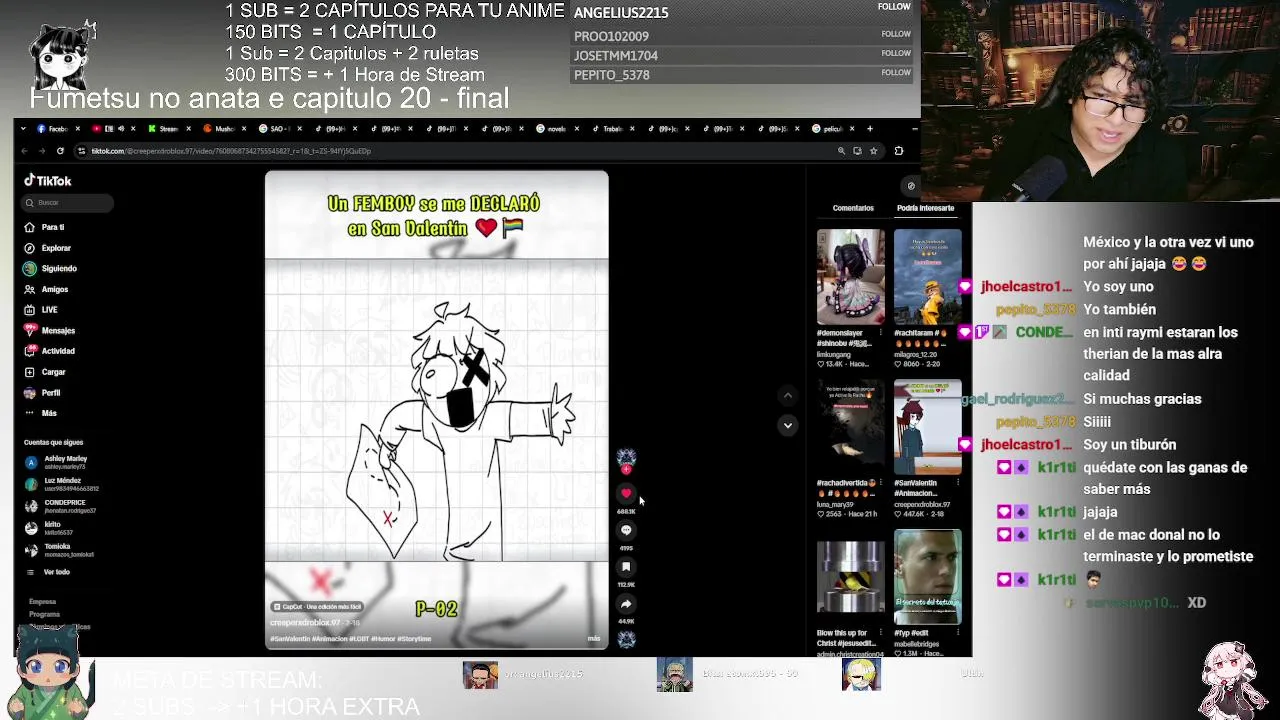
Task: Go to next video with down chevron
Action: (787, 425)
